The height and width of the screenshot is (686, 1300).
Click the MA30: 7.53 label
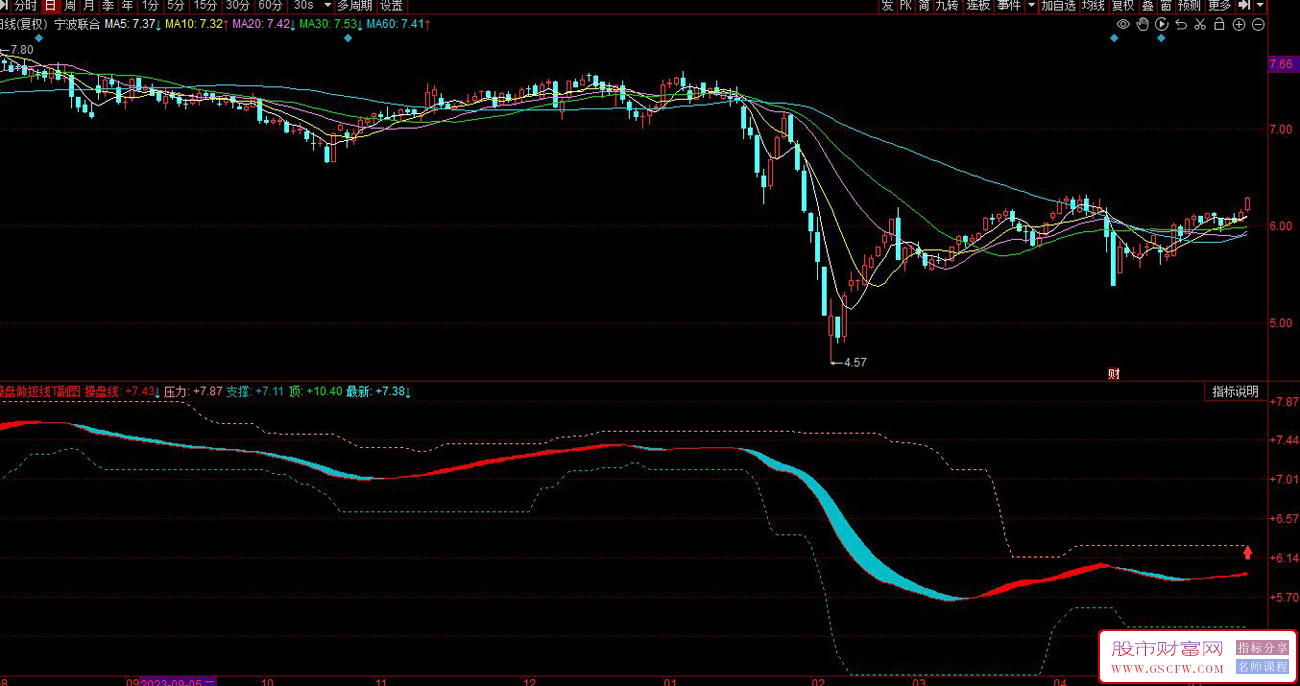click(x=330, y=23)
